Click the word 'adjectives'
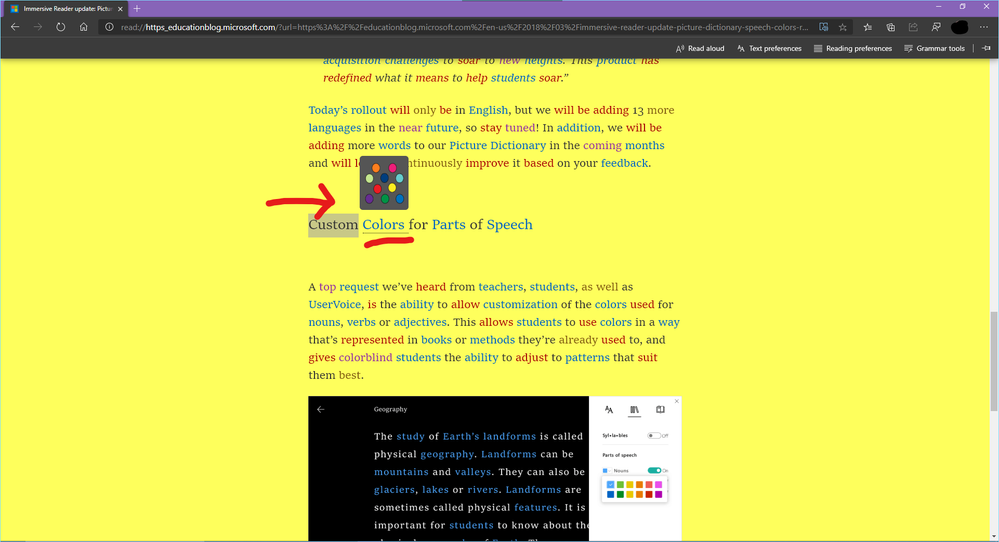Screen dimensions: 999x542 [x=420, y=322]
